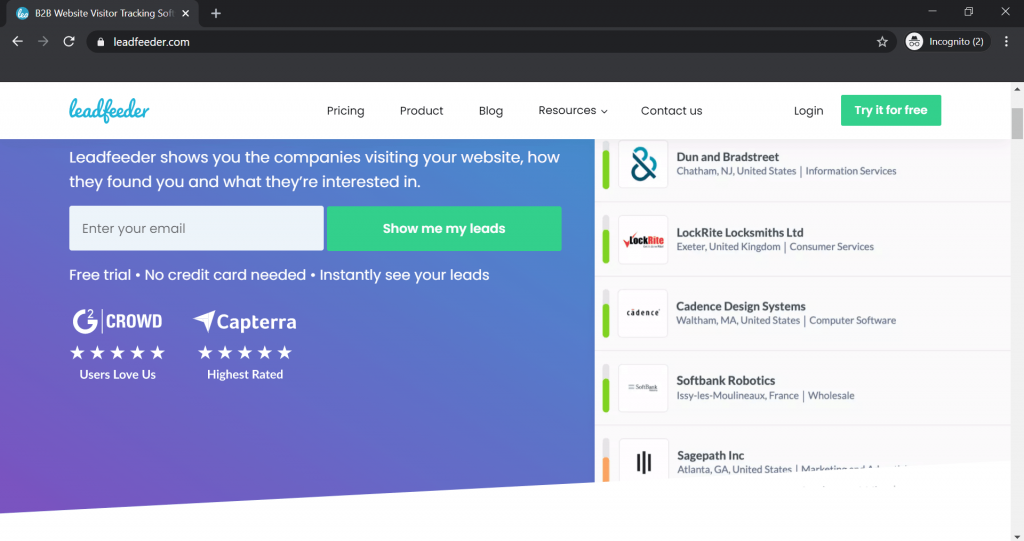Viewport: 1024px width, 541px height.
Task: Click the Dun and Bradstreet logo
Action: pyautogui.click(x=643, y=163)
